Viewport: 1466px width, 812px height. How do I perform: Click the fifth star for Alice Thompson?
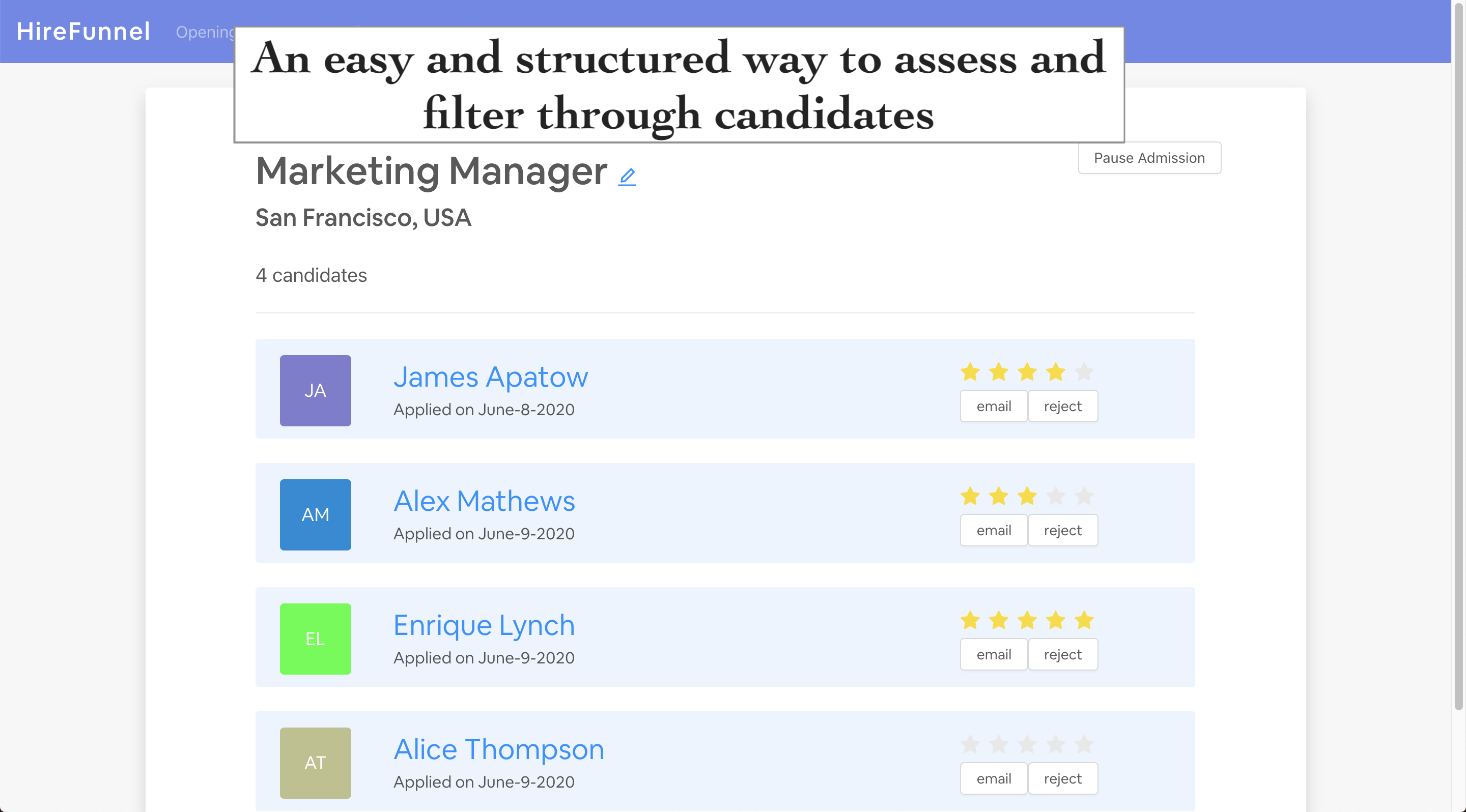[x=1084, y=744]
